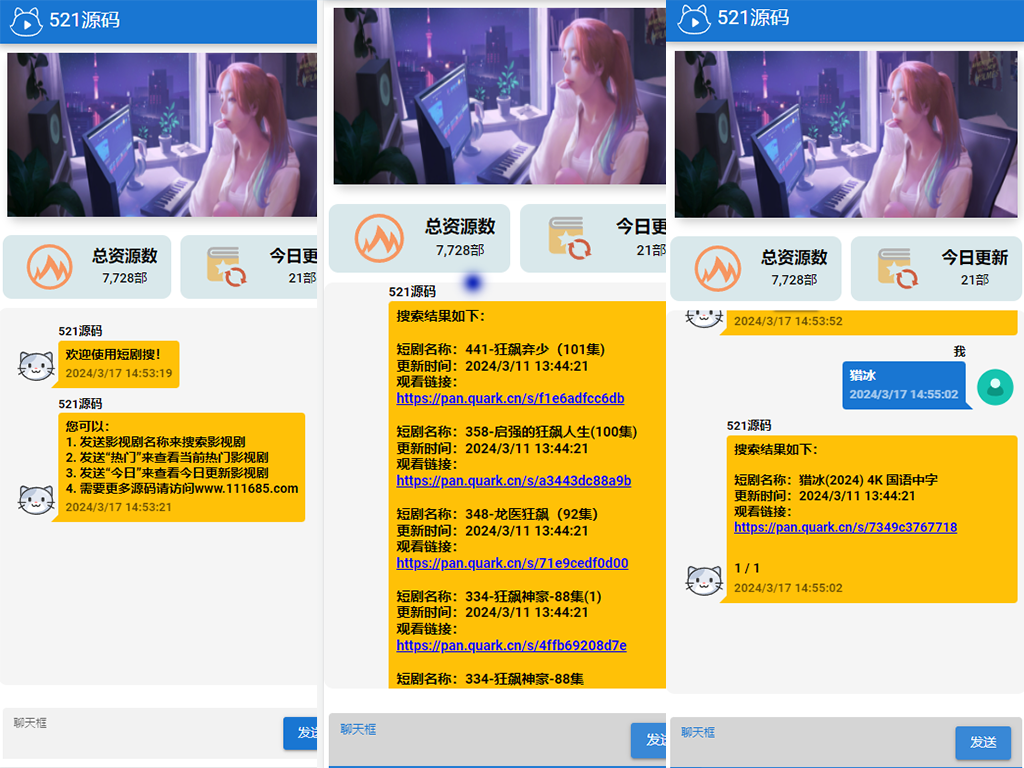Click the 总资源数 7,728部 card in the left screen

(87, 267)
